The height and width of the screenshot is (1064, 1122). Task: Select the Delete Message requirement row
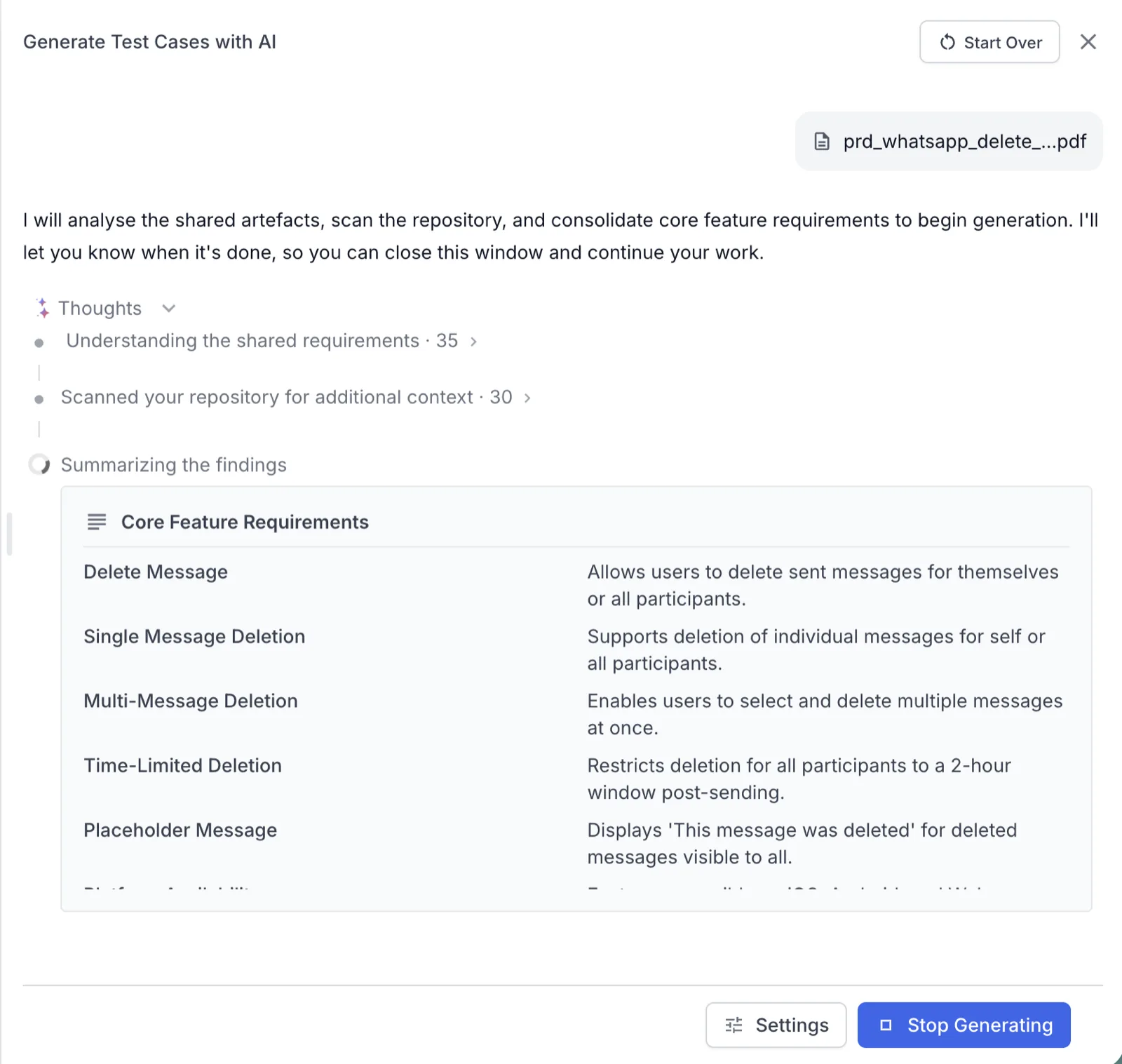click(x=576, y=586)
